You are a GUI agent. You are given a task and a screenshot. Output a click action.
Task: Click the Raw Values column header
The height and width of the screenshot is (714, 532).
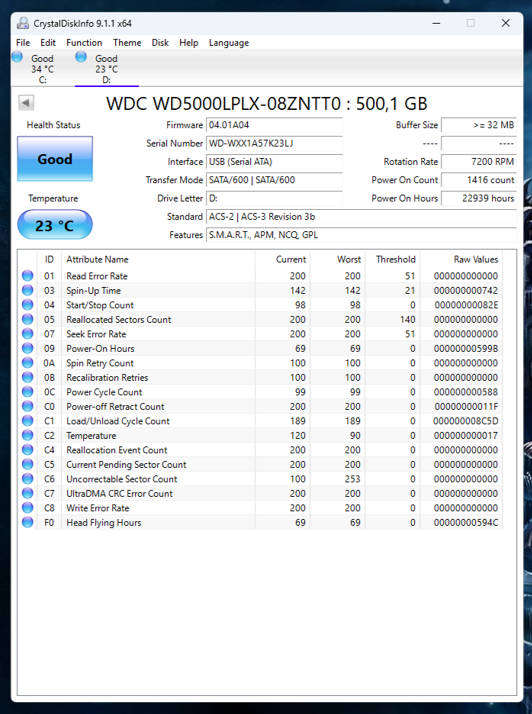click(x=461, y=260)
